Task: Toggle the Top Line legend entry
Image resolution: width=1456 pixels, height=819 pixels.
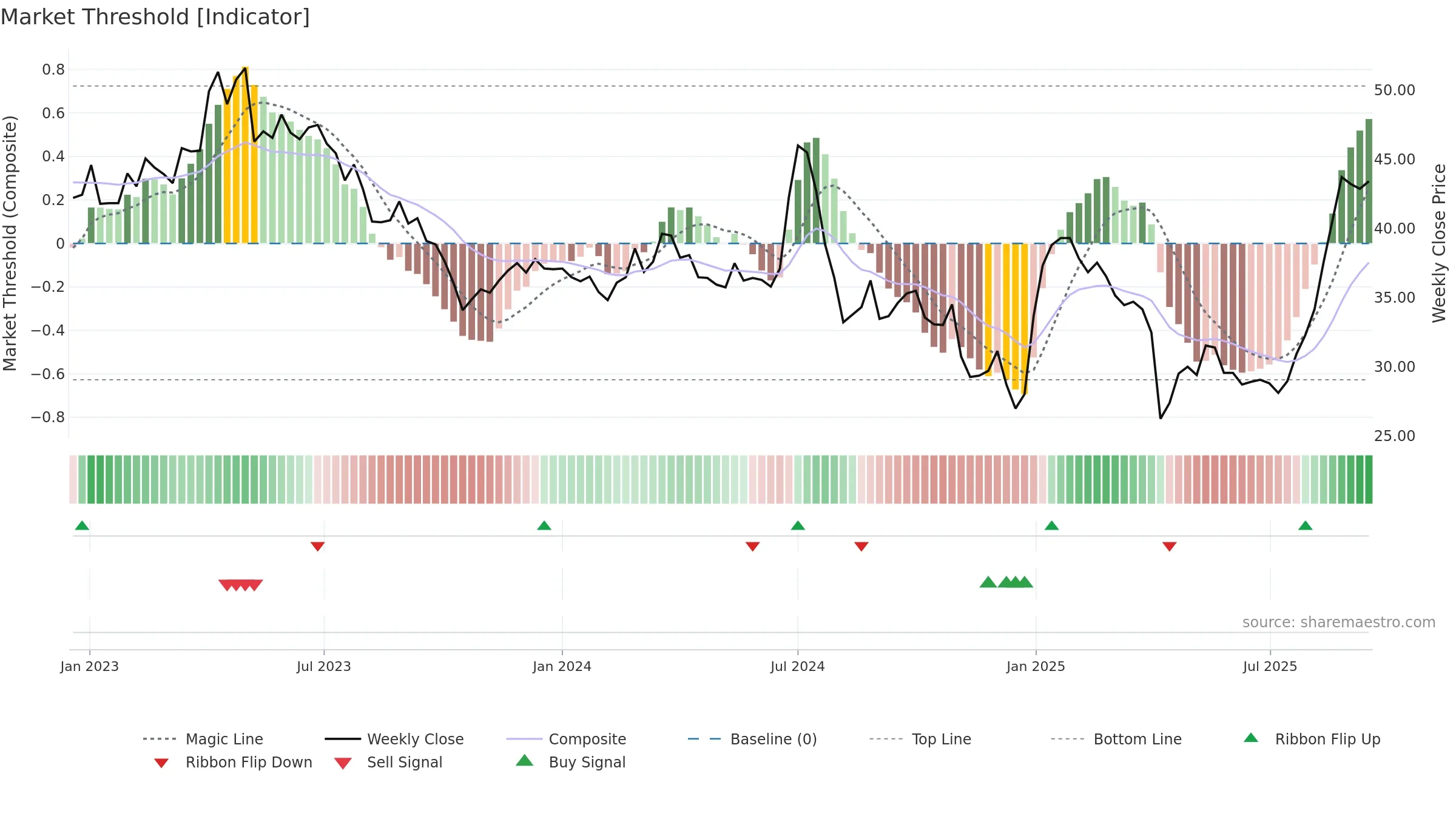Action: 920,739
